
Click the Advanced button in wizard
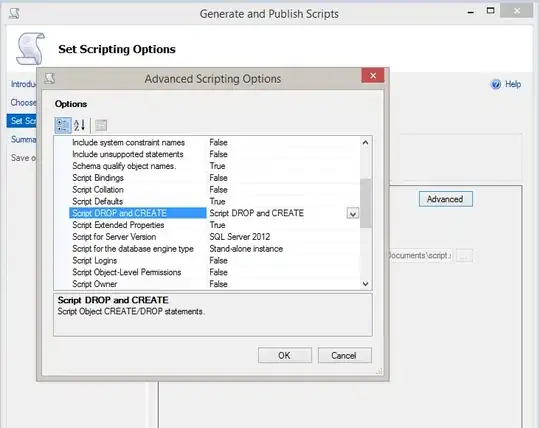point(446,199)
